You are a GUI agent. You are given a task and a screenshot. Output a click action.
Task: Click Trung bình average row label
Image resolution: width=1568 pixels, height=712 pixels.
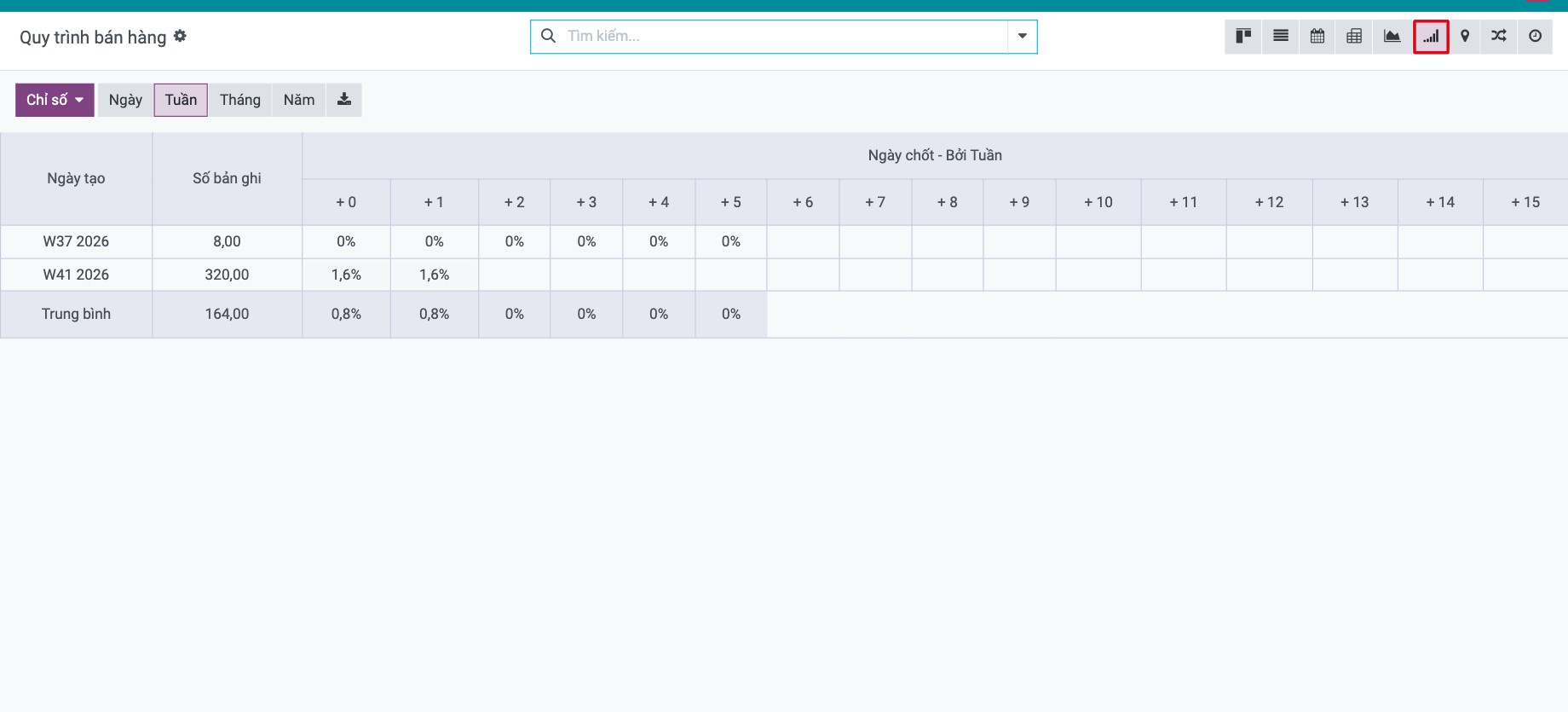pos(76,314)
